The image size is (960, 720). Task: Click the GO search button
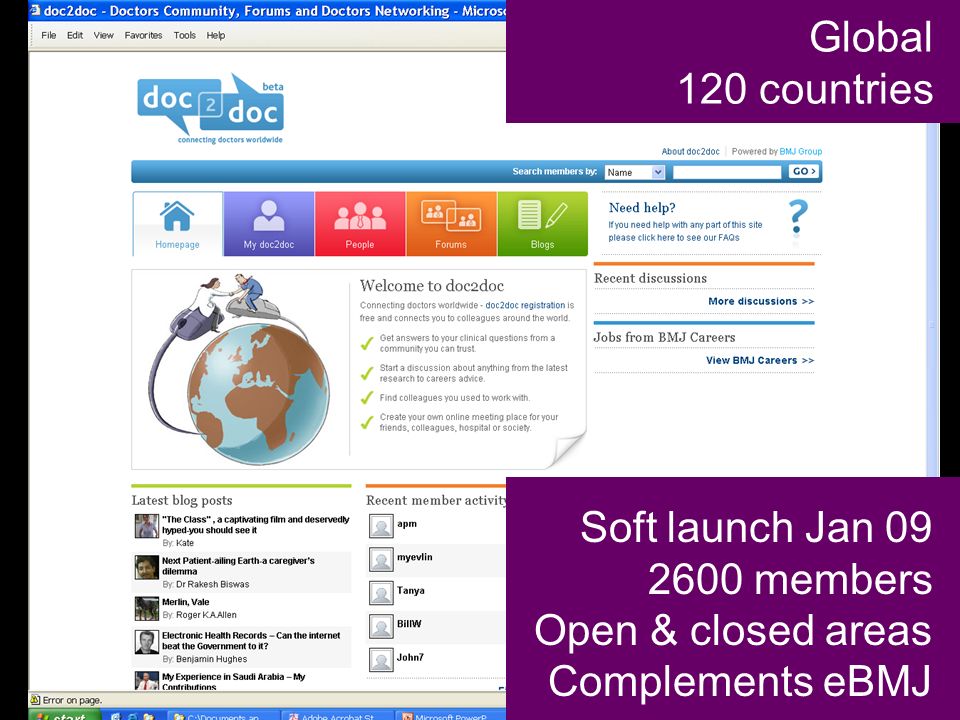click(x=804, y=171)
